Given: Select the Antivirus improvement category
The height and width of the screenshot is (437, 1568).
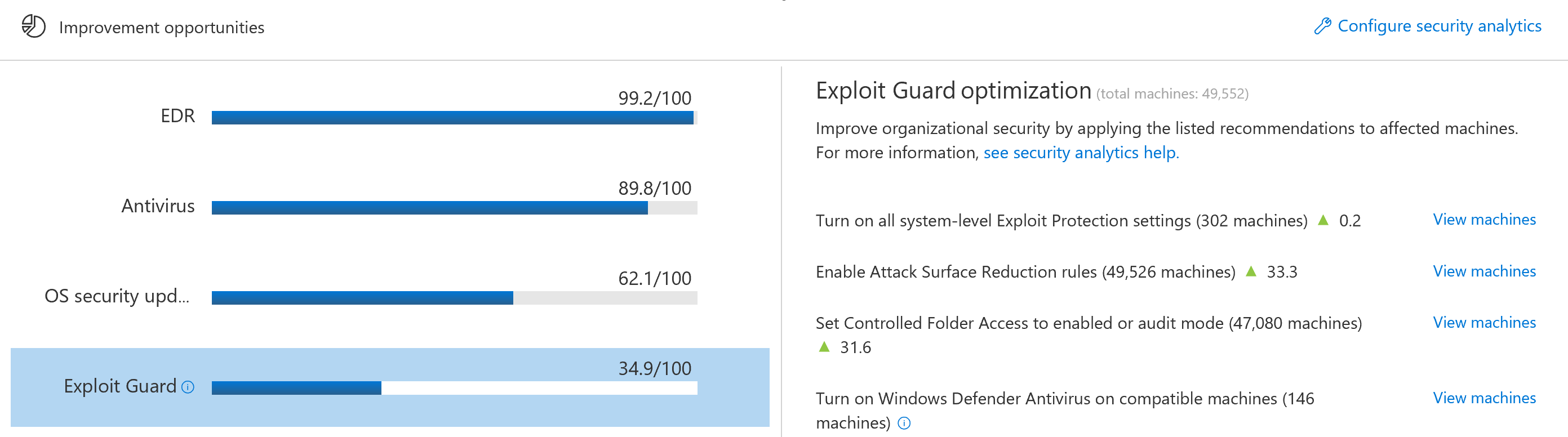Looking at the screenshot, I should (x=158, y=206).
